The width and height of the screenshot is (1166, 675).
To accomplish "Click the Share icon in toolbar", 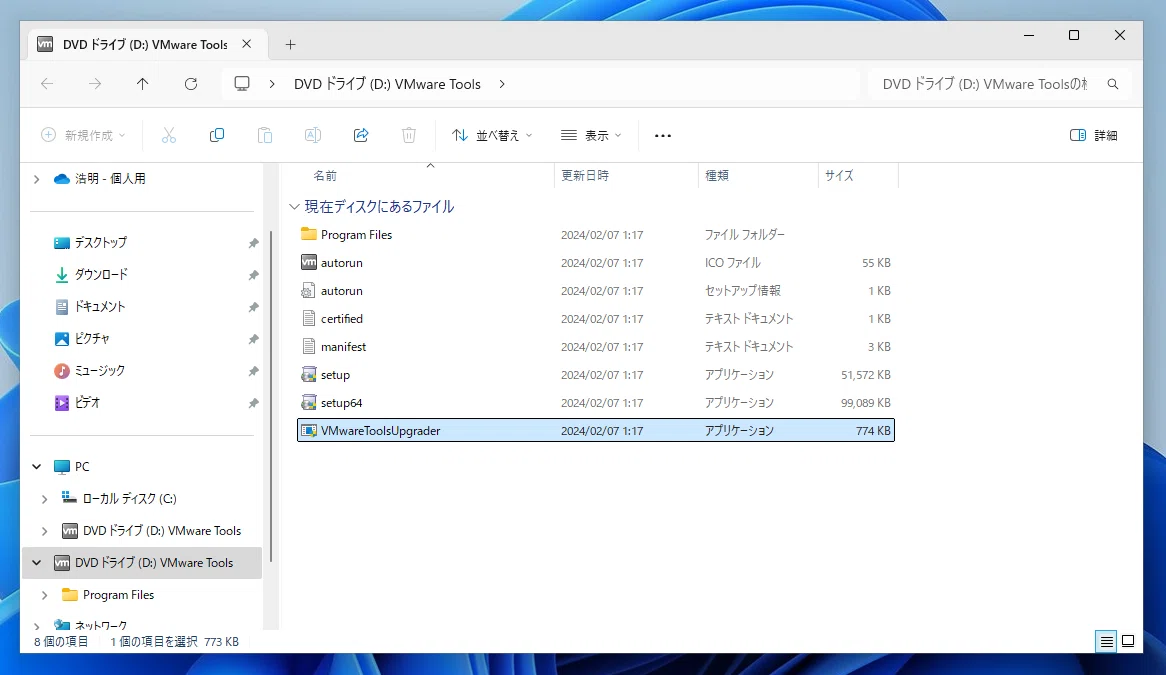I will [x=361, y=135].
